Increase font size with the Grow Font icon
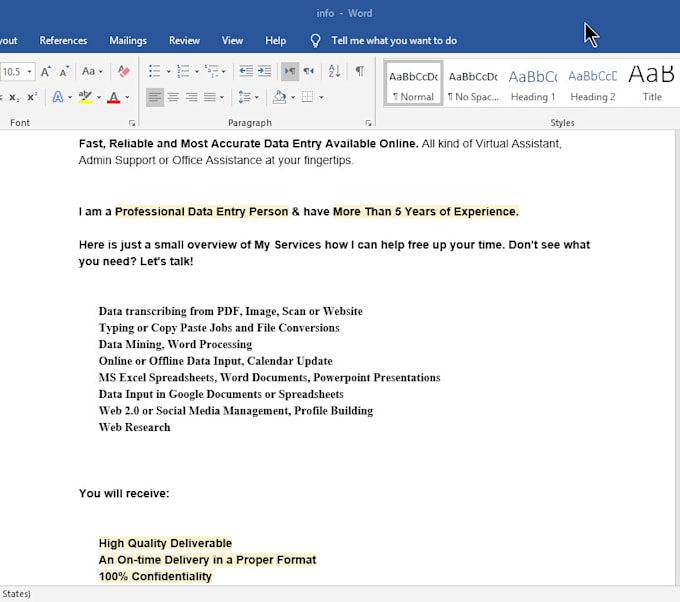This screenshot has width=680, height=602. point(46,72)
